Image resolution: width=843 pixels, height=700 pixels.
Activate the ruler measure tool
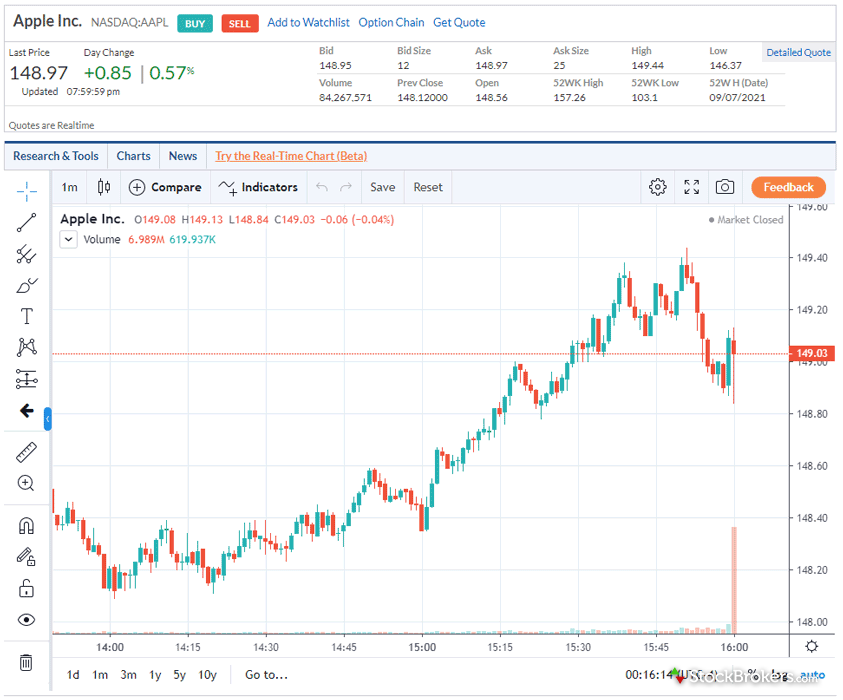pos(27,452)
